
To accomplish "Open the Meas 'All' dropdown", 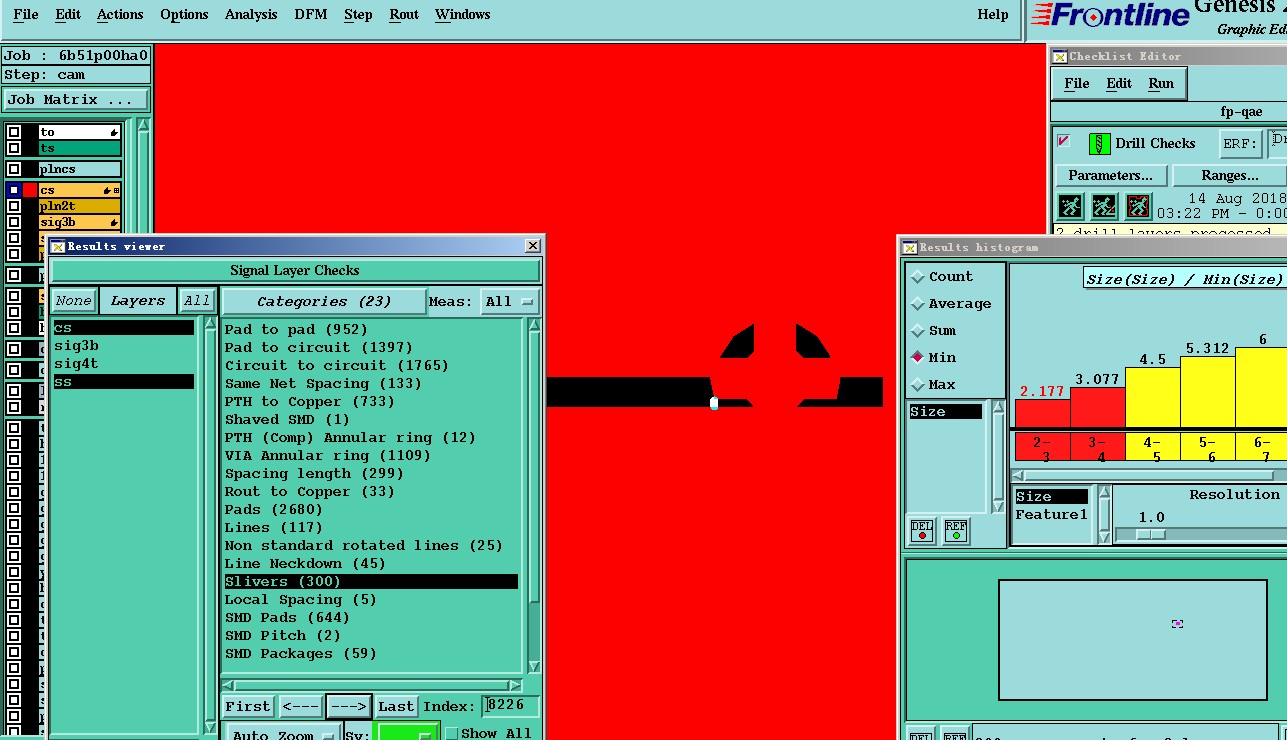I will point(509,302).
